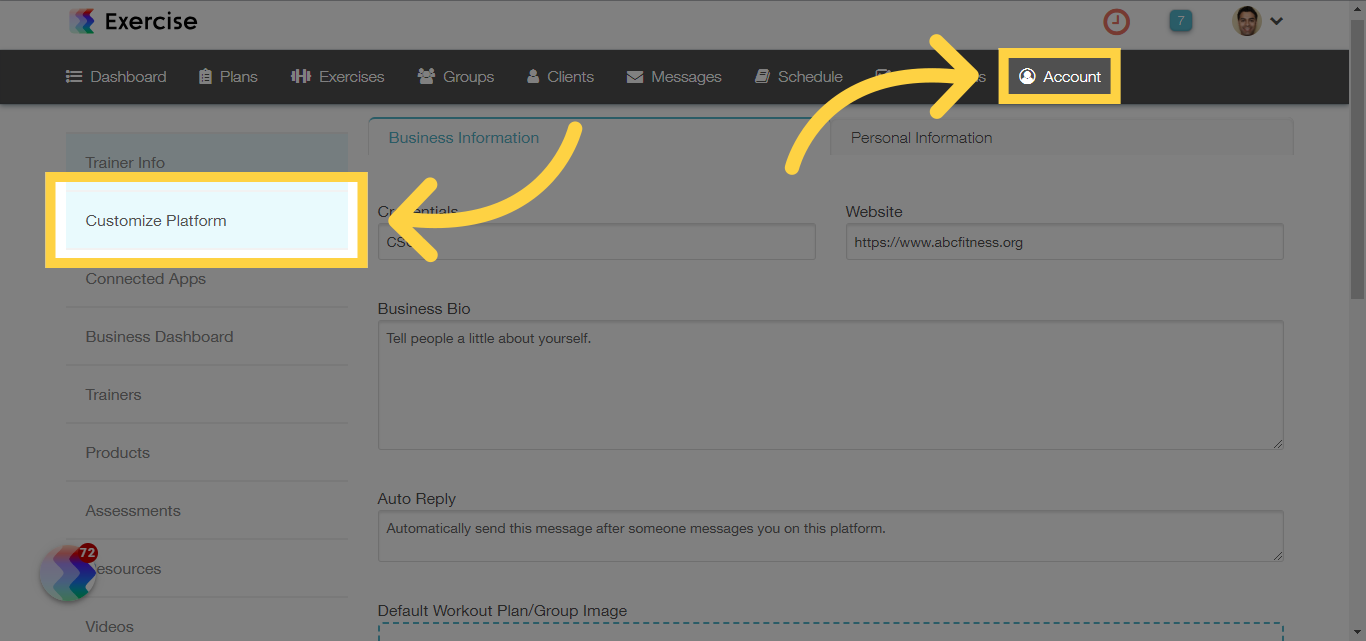Open the Business Dashboard settings
The width and height of the screenshot is (1366, 641).
[x=158, y=336]
